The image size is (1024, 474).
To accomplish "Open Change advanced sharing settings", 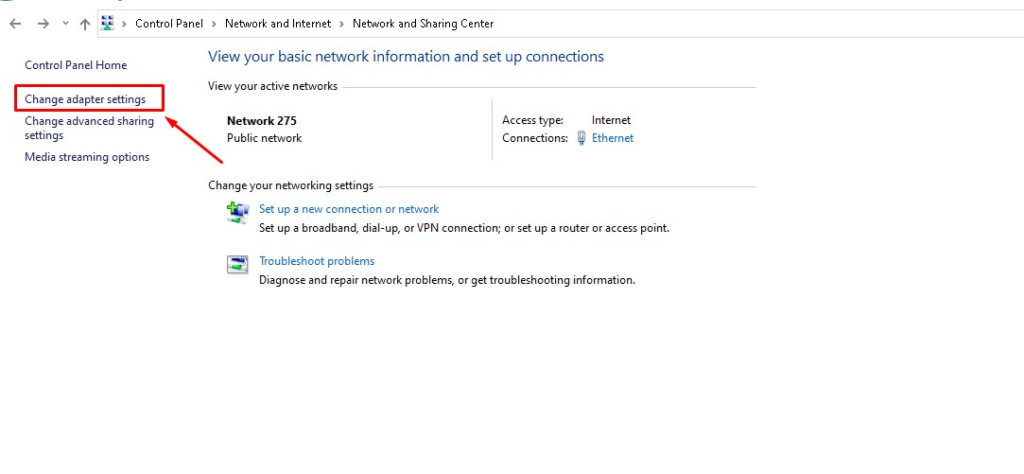I will pos(89,128).
